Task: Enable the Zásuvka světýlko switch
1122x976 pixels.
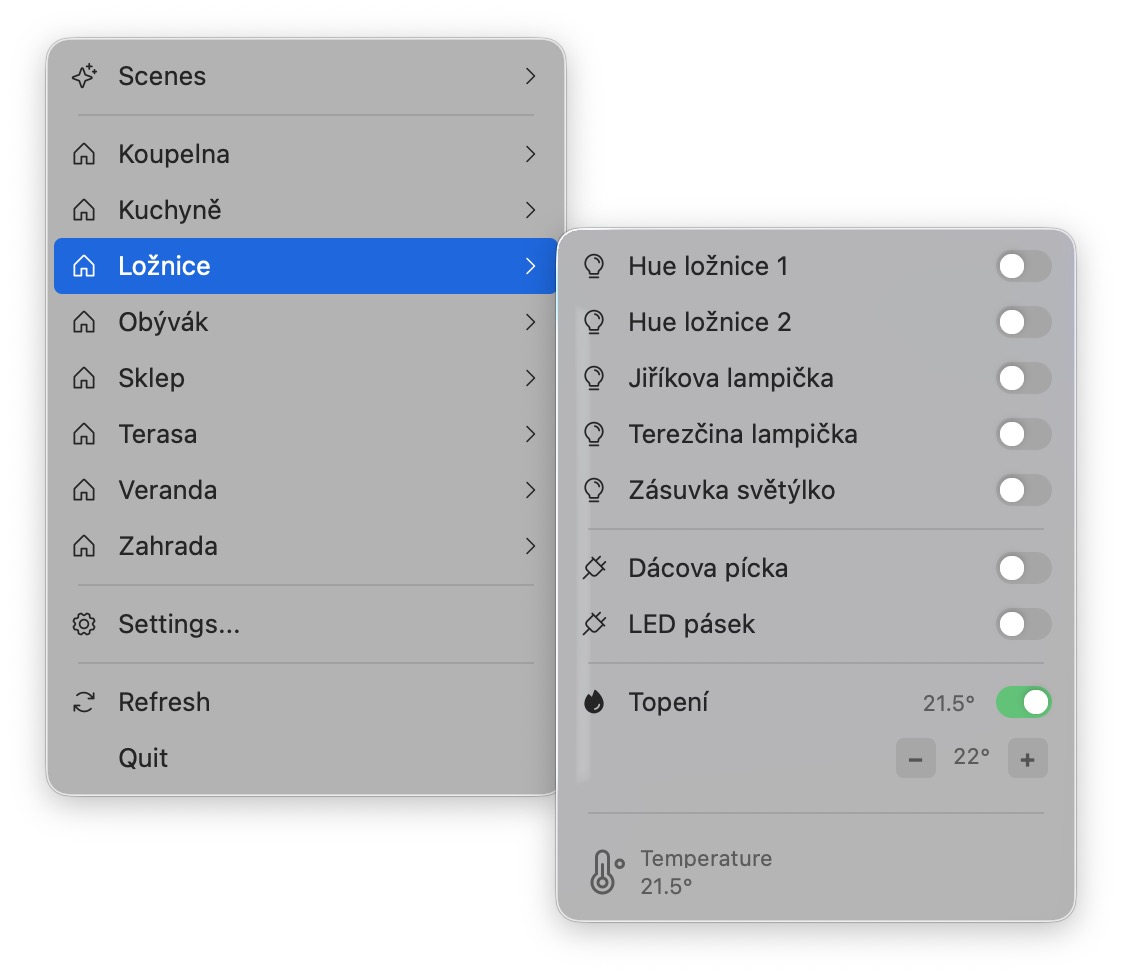Action: [1023, 490]
